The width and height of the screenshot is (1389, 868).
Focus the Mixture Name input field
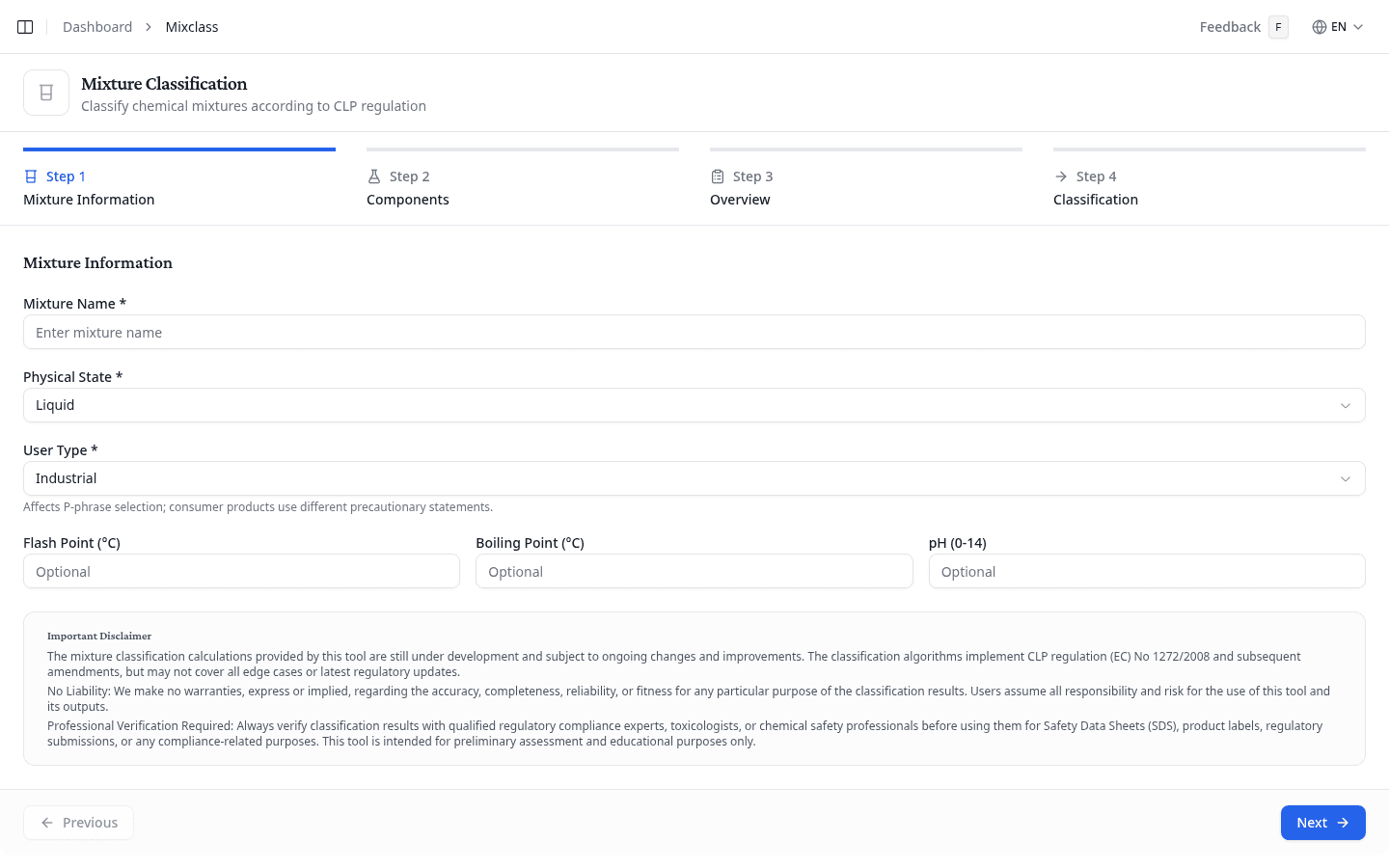(x=694, y=333)
